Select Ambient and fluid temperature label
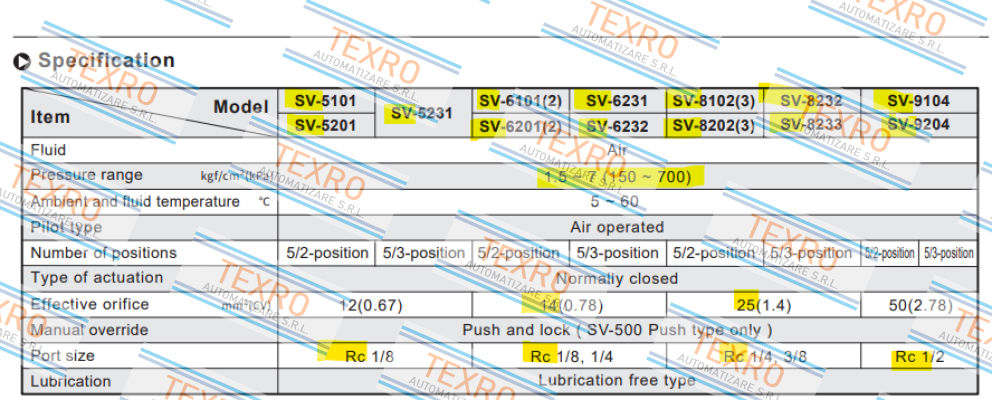Screen dimensions: 992x400 click(x=135, y=202)
